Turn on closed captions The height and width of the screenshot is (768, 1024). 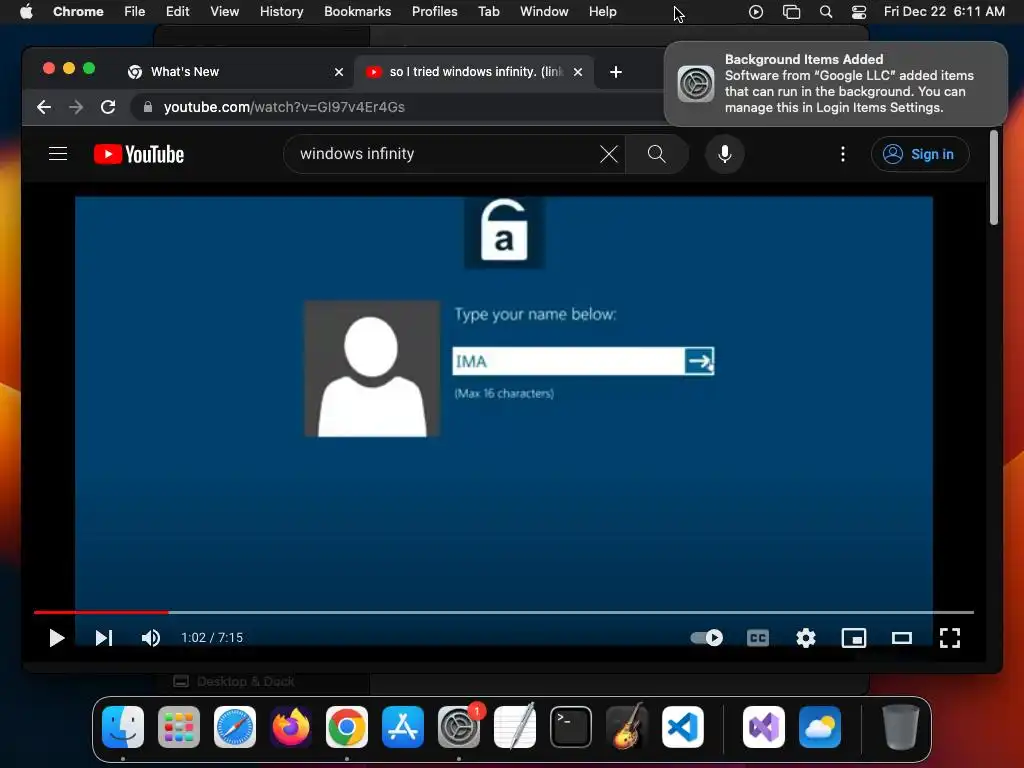(x=758, y=637)
